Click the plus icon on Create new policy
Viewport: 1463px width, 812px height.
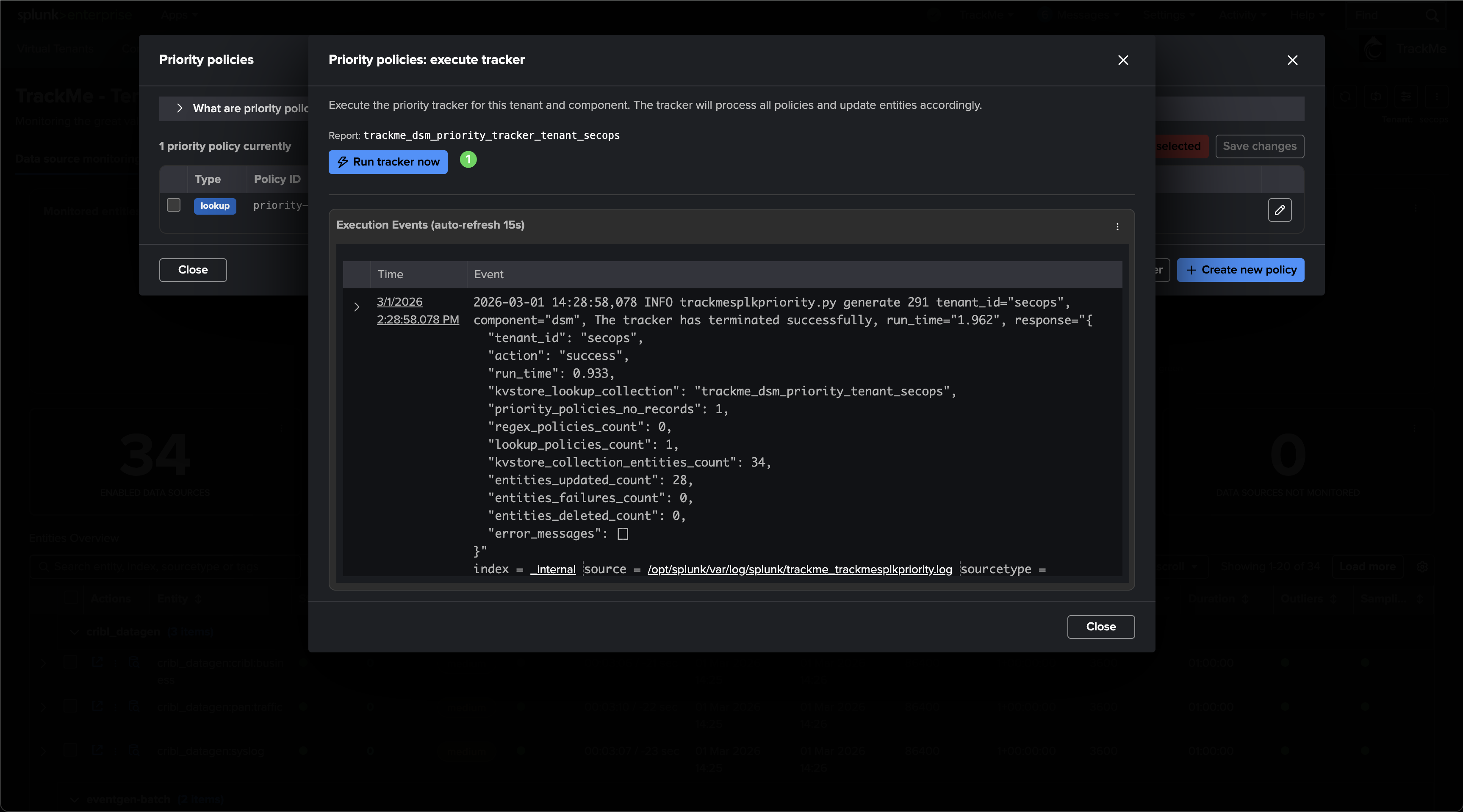[1191, 270]
